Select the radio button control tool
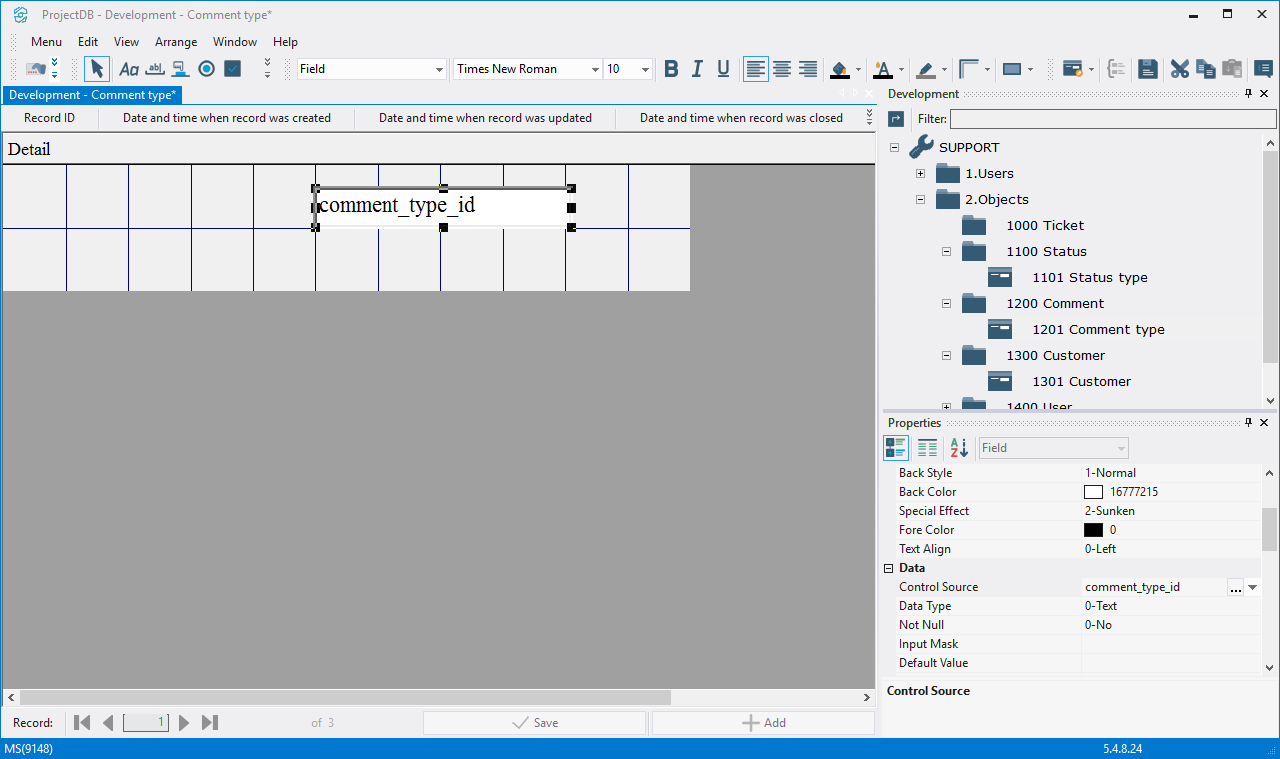The width and height of the screenshot is (1280, 759). (x=206, y=69)
